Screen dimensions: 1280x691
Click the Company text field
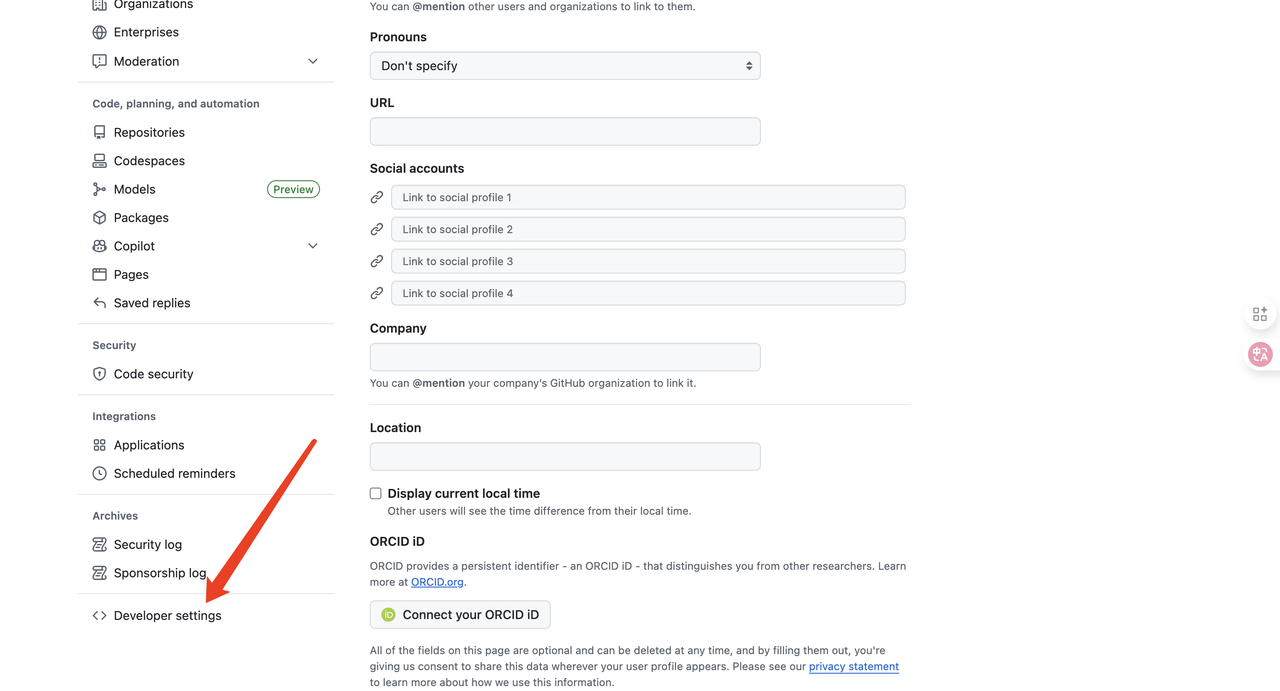coord(565,357)
